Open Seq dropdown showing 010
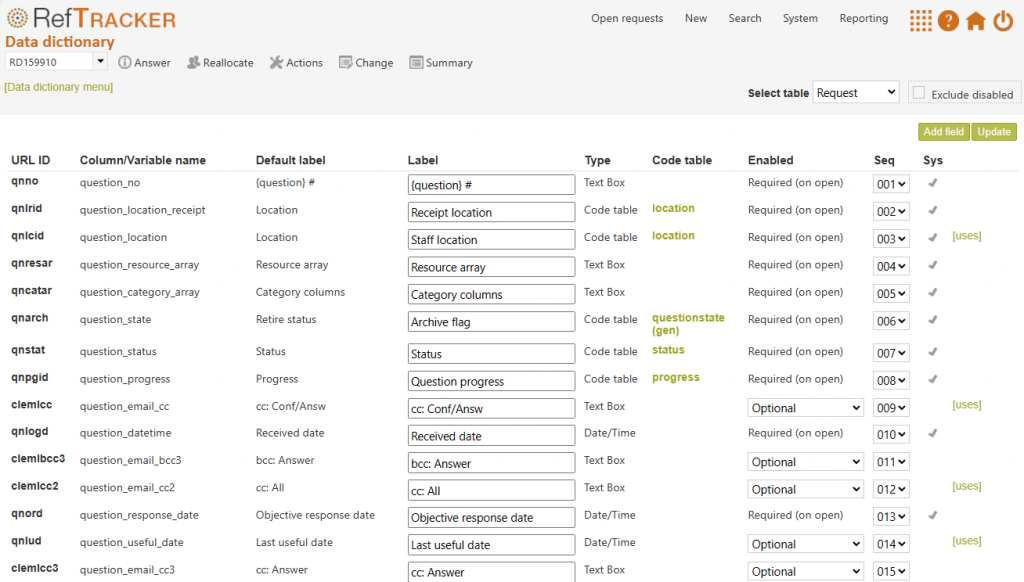The width and height of the screenshot is (1024, 582). pyautogui.click(x=891, y=435)
